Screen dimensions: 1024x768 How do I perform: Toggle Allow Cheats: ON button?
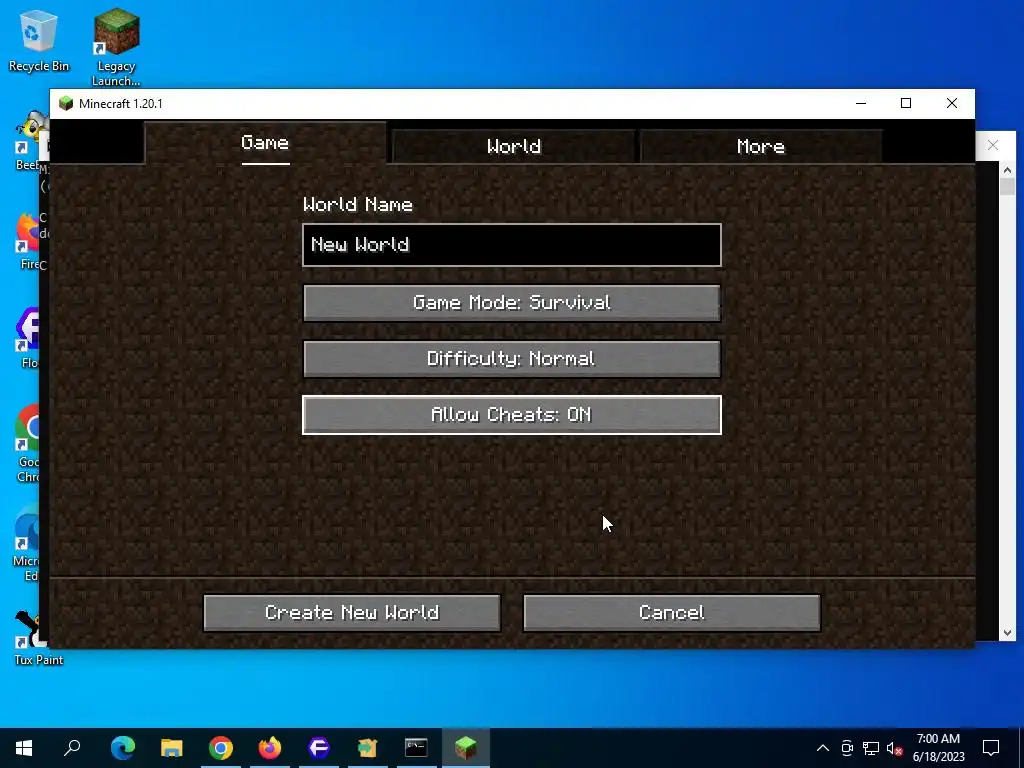pos(512,415)
